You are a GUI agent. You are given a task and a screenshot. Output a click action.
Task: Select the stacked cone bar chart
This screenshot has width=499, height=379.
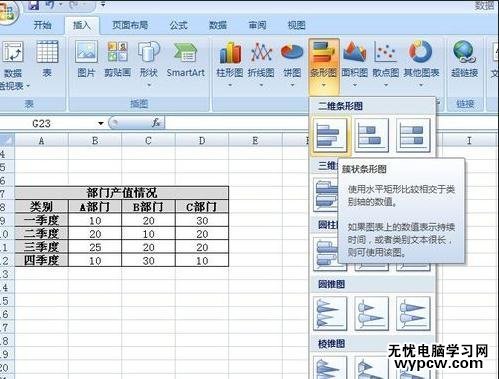[371, 314]
